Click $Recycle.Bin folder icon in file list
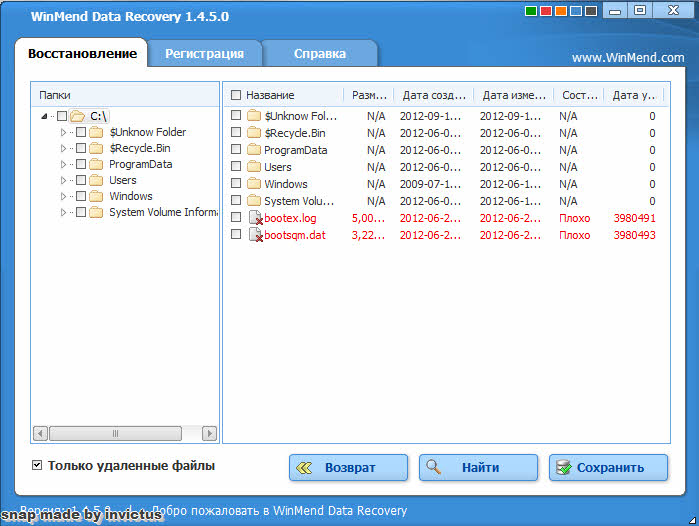The image size is (699, 526). click(x=254, y=133)
